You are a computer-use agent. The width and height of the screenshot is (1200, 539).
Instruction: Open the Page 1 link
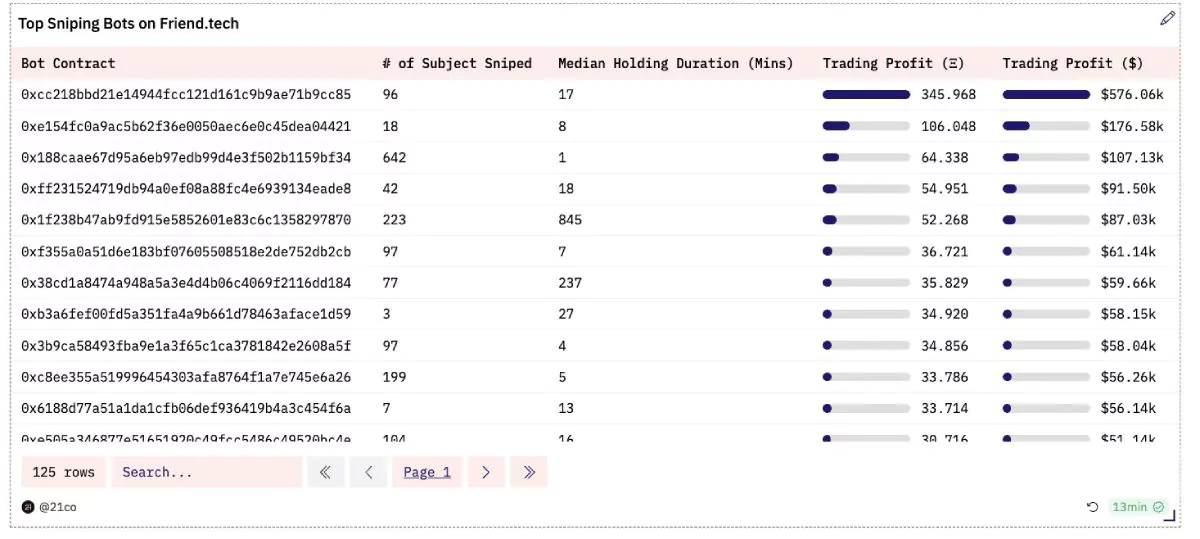427,472
